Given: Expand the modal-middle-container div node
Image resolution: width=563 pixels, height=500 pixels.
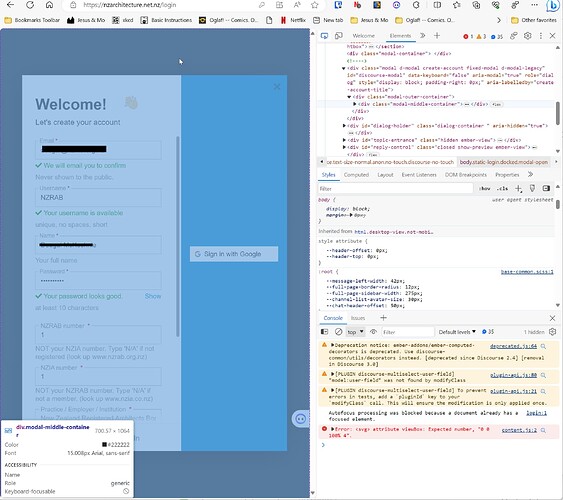Looking at the screenshot, I should coord(355,104).
